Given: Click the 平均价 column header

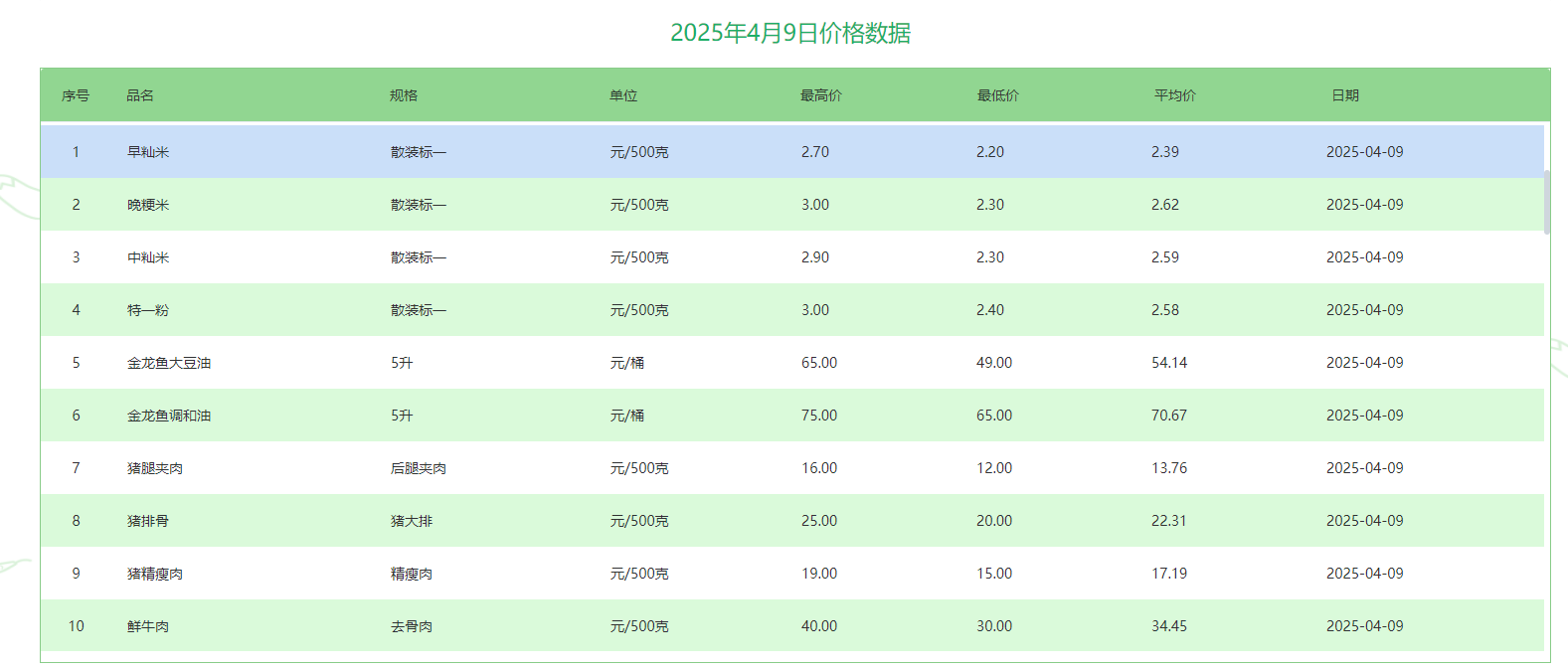Looking at the screenshot, I should 1174,95.
